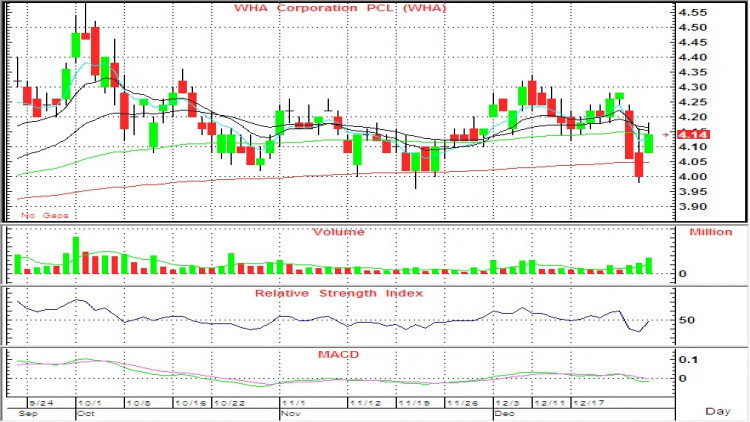Select the 11/12 date marker
Viewport: 750px width, 422px height.
coord(365,403)
